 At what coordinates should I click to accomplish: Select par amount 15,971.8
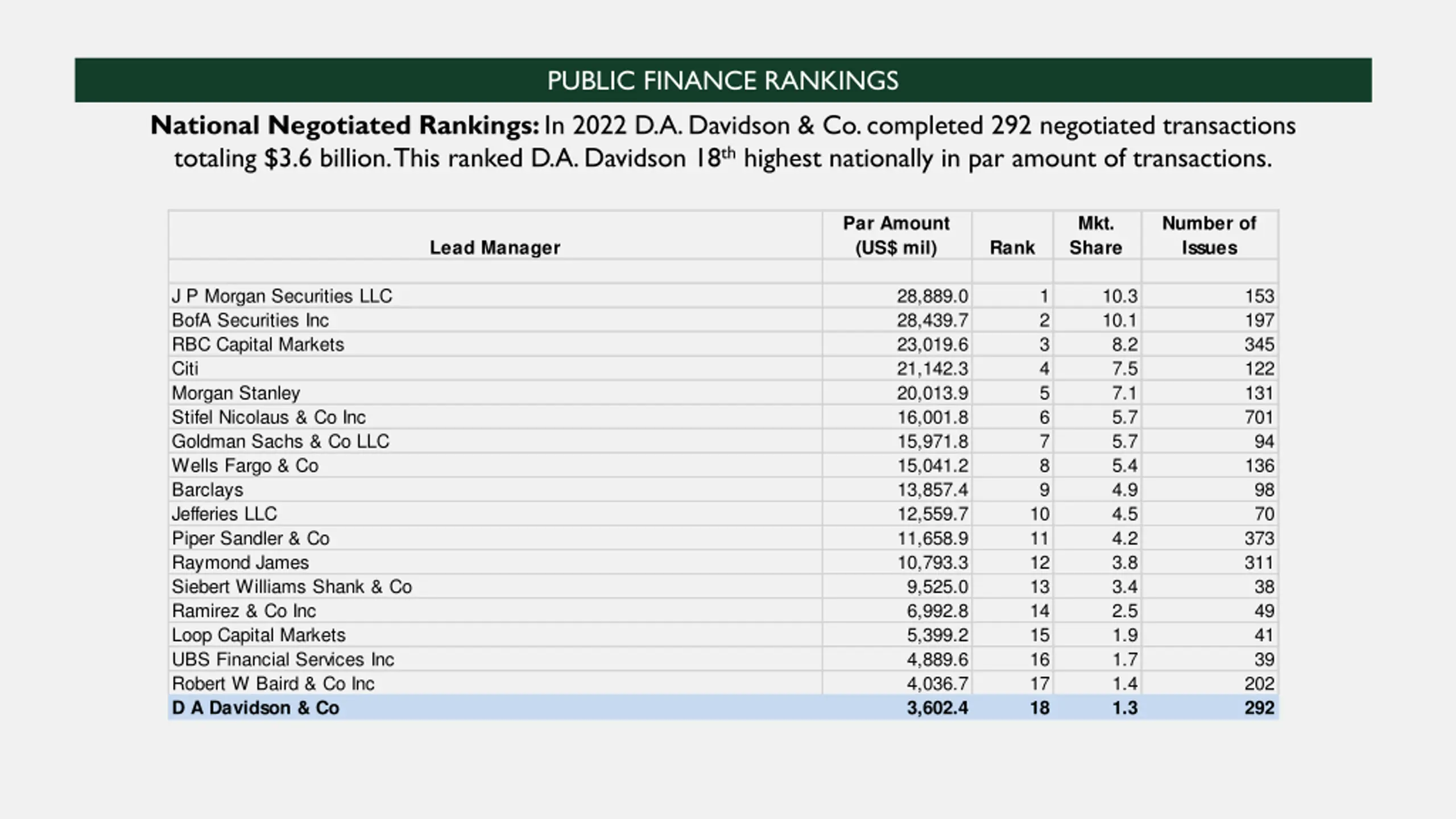pyautogui.click(x=933, y=441)
